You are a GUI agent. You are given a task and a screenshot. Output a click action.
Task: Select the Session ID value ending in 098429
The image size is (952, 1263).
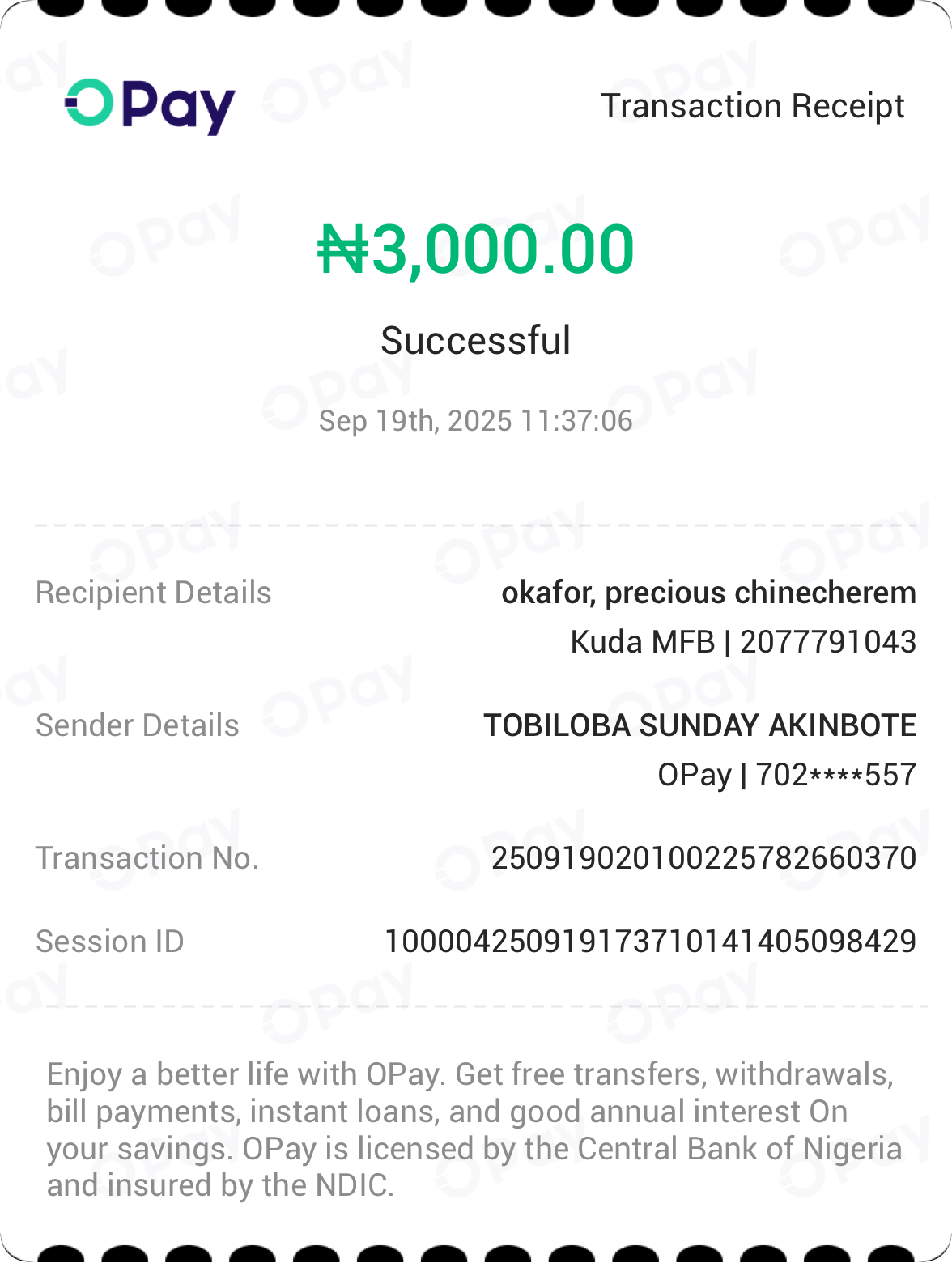point(650,942)
